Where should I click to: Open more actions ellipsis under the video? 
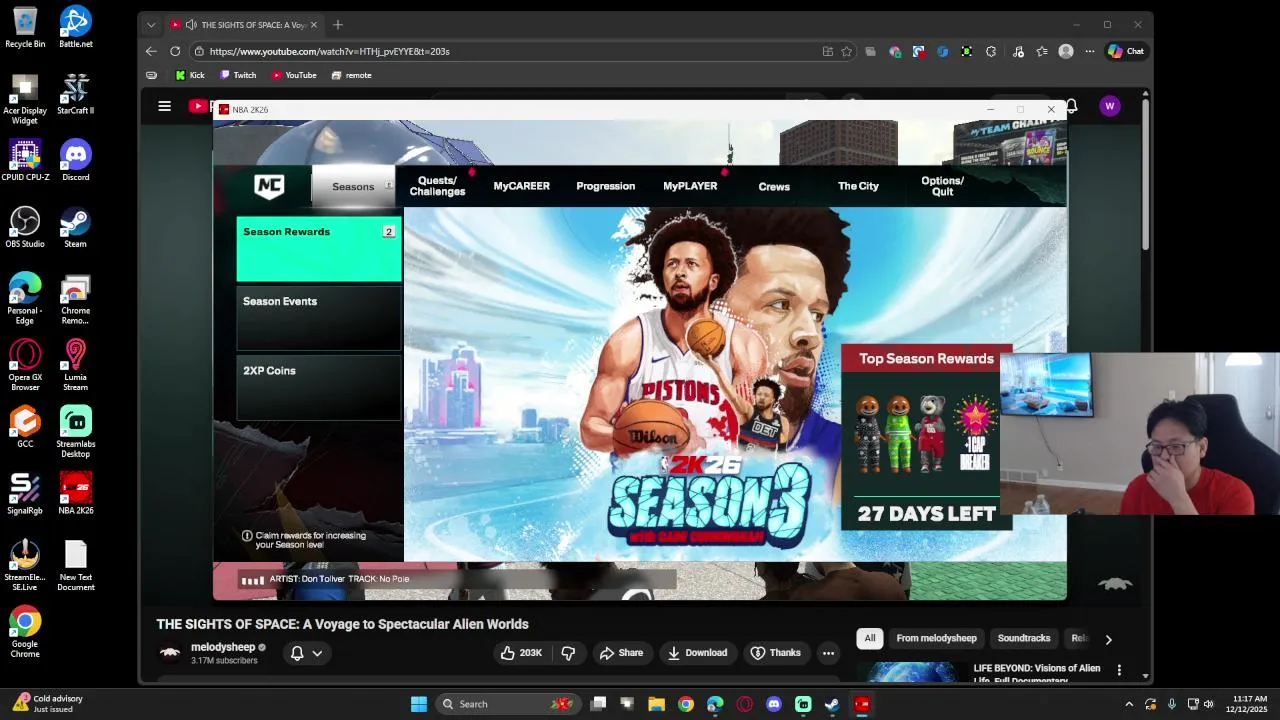pyautogui.click(x=828, y=653)
